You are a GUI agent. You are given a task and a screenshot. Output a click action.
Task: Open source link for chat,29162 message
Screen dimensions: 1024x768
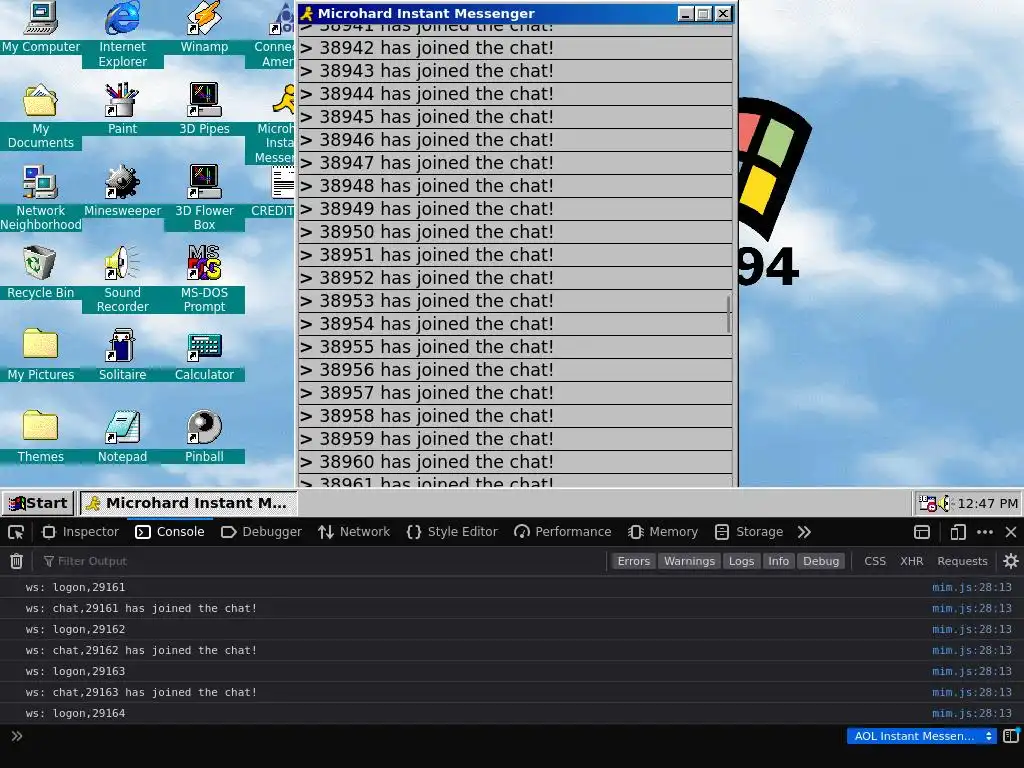click(x=971, y=650)
